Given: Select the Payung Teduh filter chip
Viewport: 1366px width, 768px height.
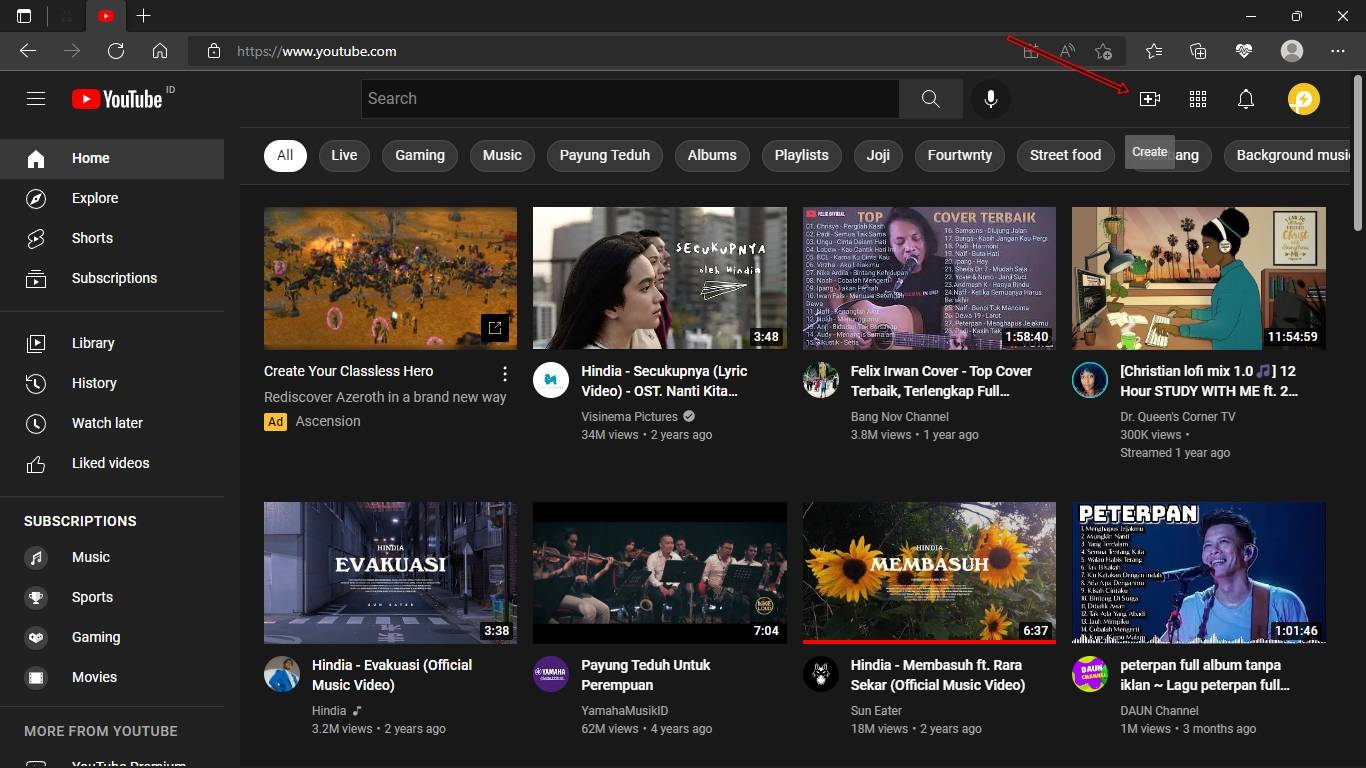Looking at the screenshot, I should pos(605,155).
